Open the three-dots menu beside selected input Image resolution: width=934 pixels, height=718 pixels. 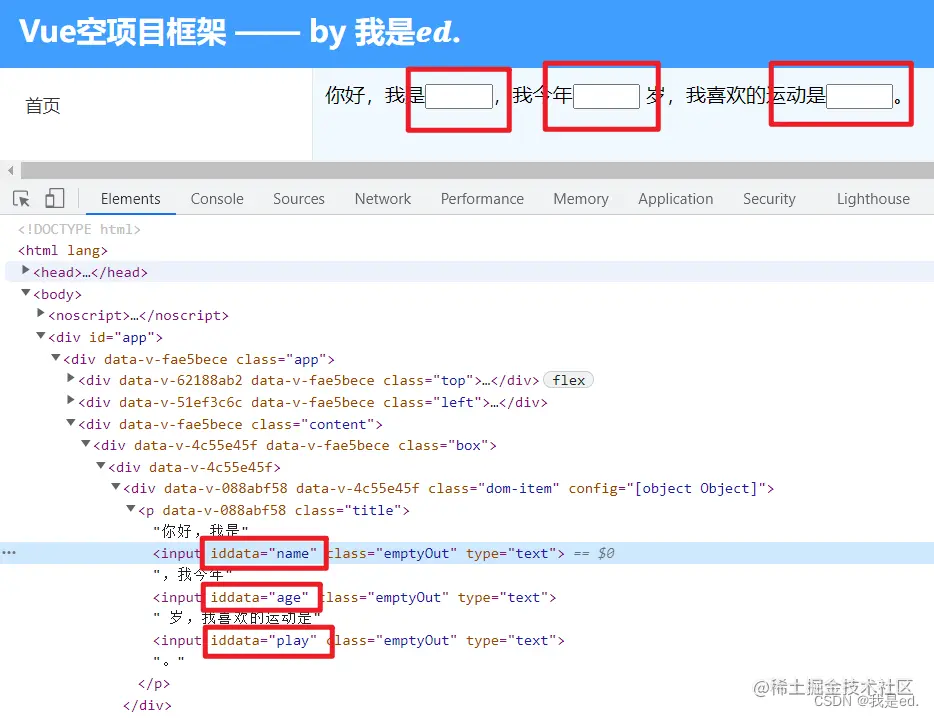(x=9, y=553)
